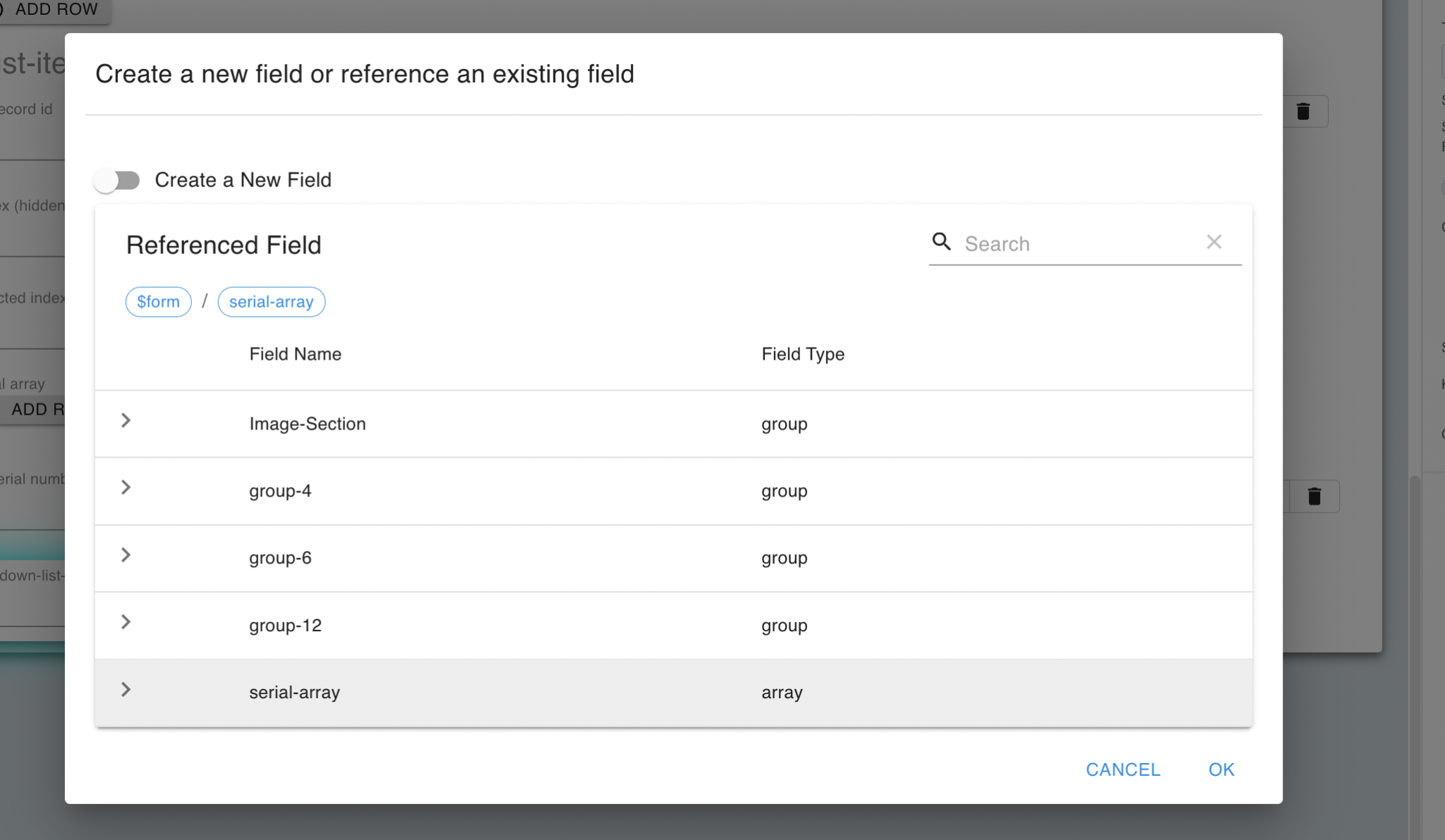Click the $form breadcrumb chip
Screen dimensions: 1445x840
point(158,302)
